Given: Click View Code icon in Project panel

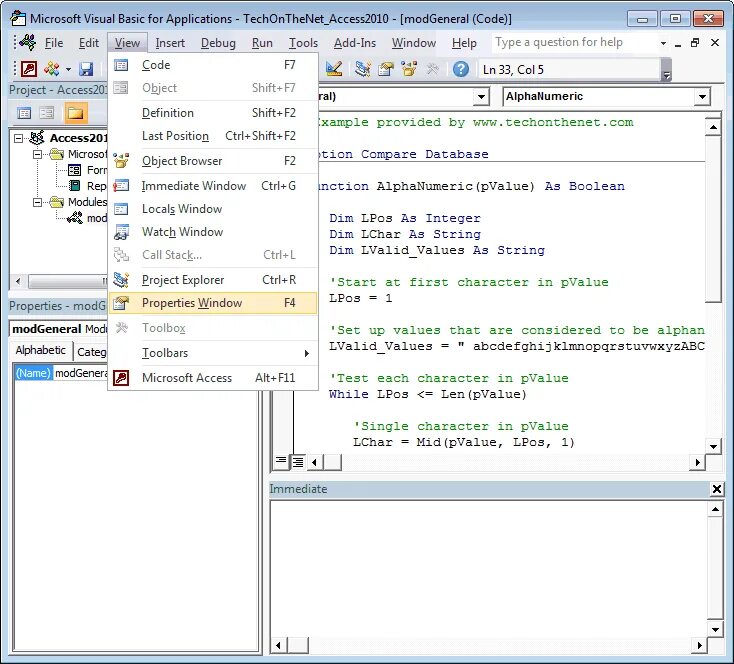Looking at the screenshot, I should (24, 113).
